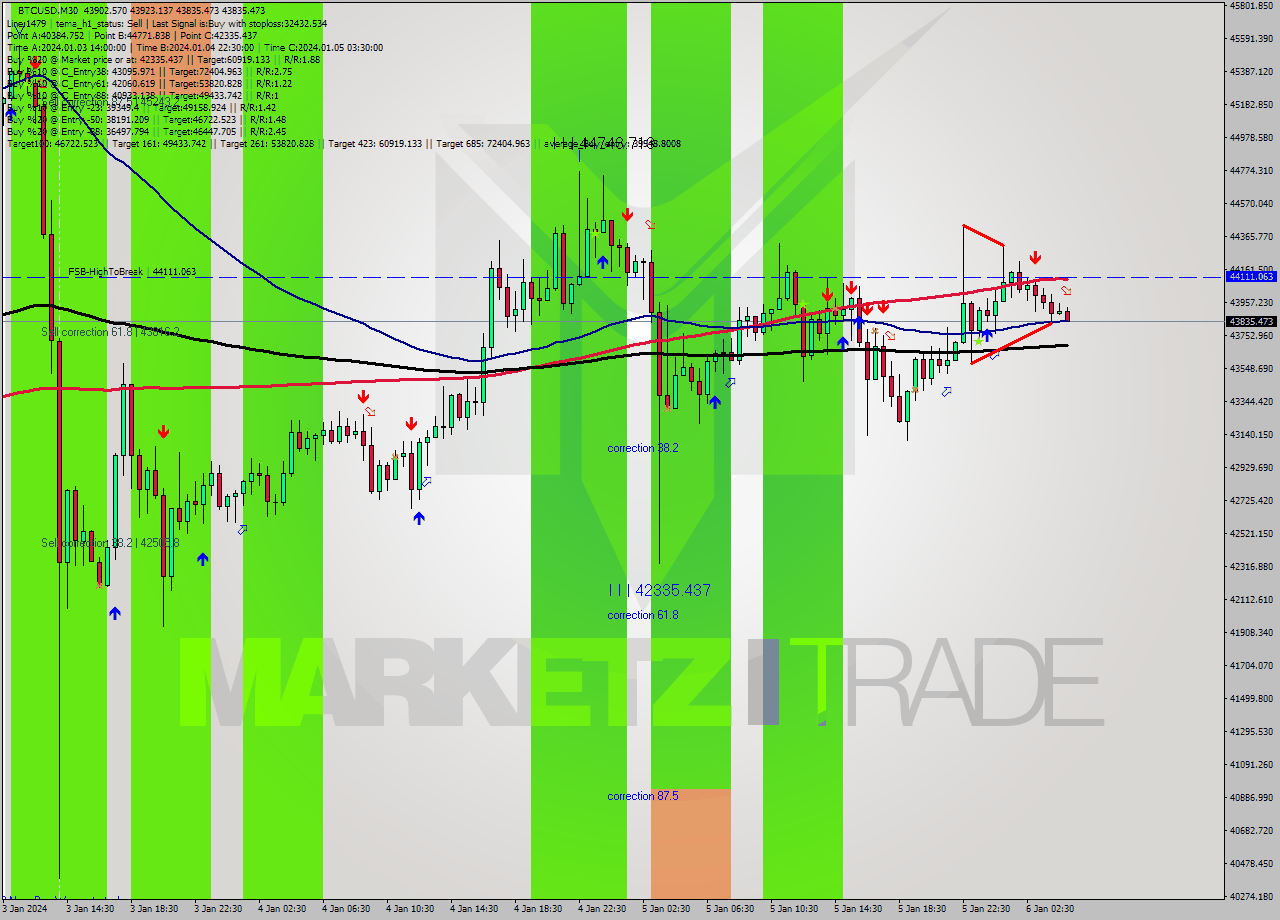Click 43344.420 on the price axis
Viewport: 1280px width, 920px height.
1251,401
